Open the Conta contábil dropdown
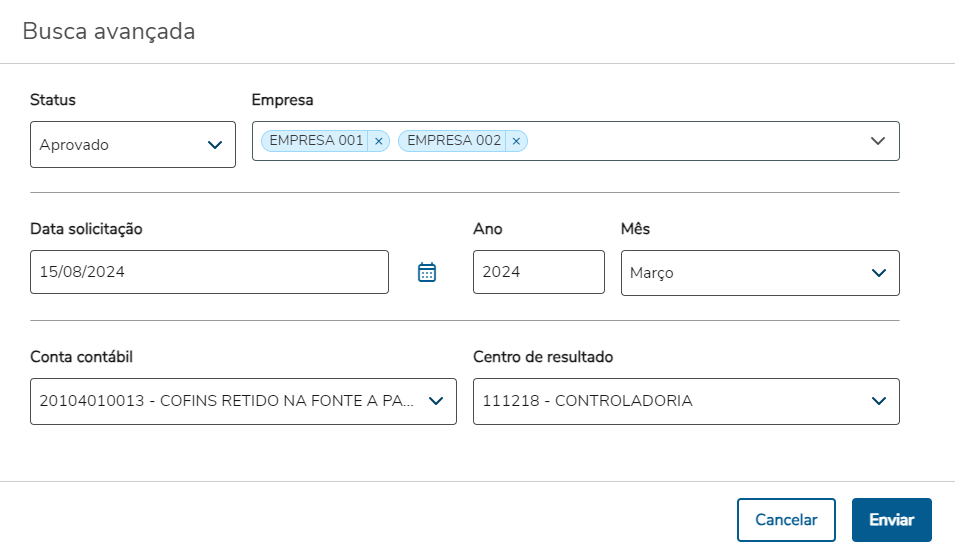Image resolution: width=955 pixels, height=556 pixels. point(435,401)
